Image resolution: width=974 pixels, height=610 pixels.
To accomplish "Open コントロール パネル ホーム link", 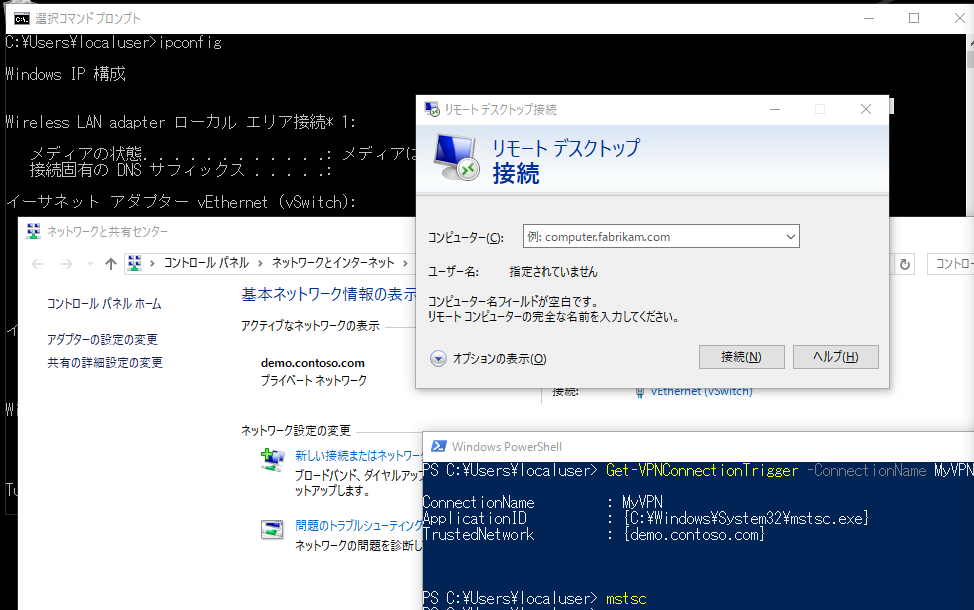I will coord(104,304).
